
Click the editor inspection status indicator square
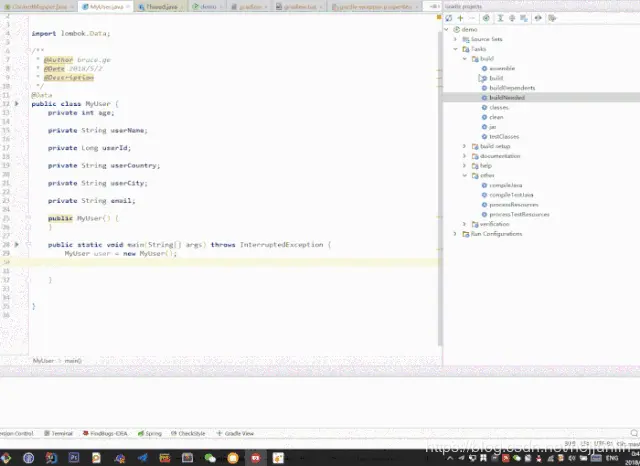[439, 17]
